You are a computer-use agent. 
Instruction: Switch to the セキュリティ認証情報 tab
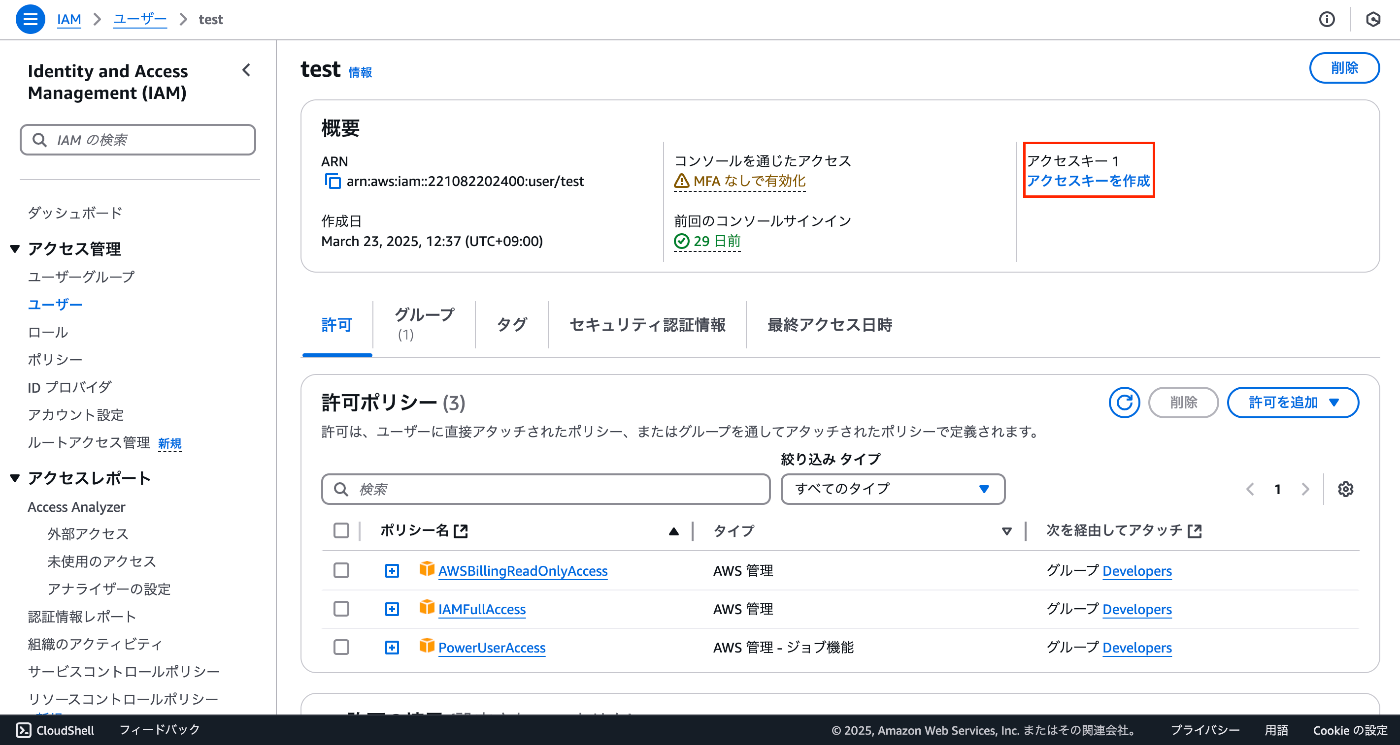pos(648,325)
